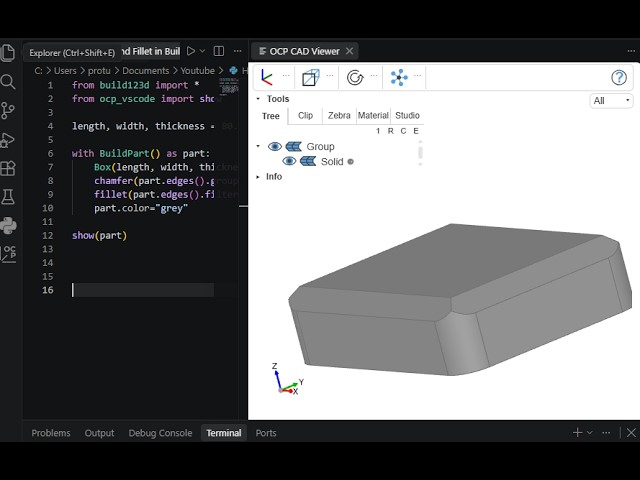Select the editor file tab ending 'Fillet in Buil'
Screen dimensions: 640x480
[x=151, y=51]
